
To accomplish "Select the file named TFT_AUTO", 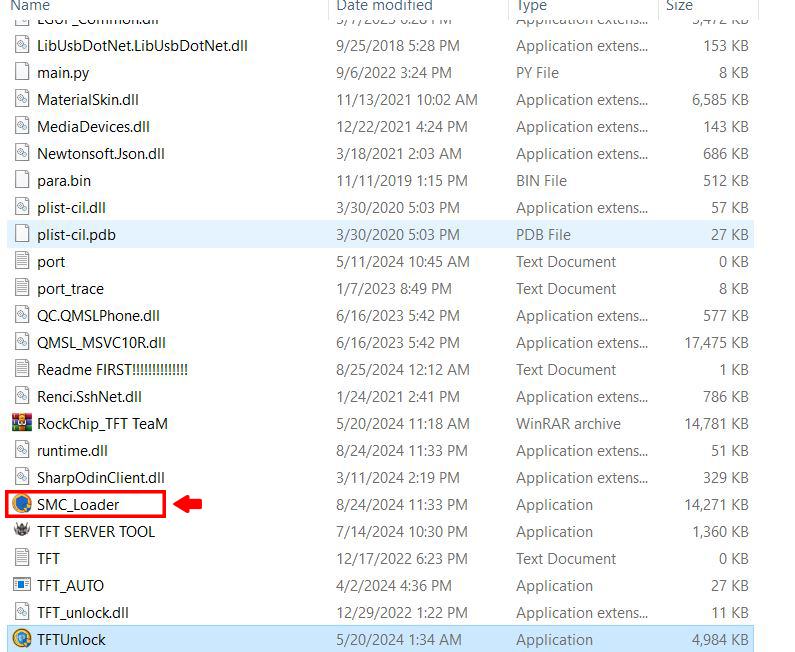I will click(x=70, y=586).
